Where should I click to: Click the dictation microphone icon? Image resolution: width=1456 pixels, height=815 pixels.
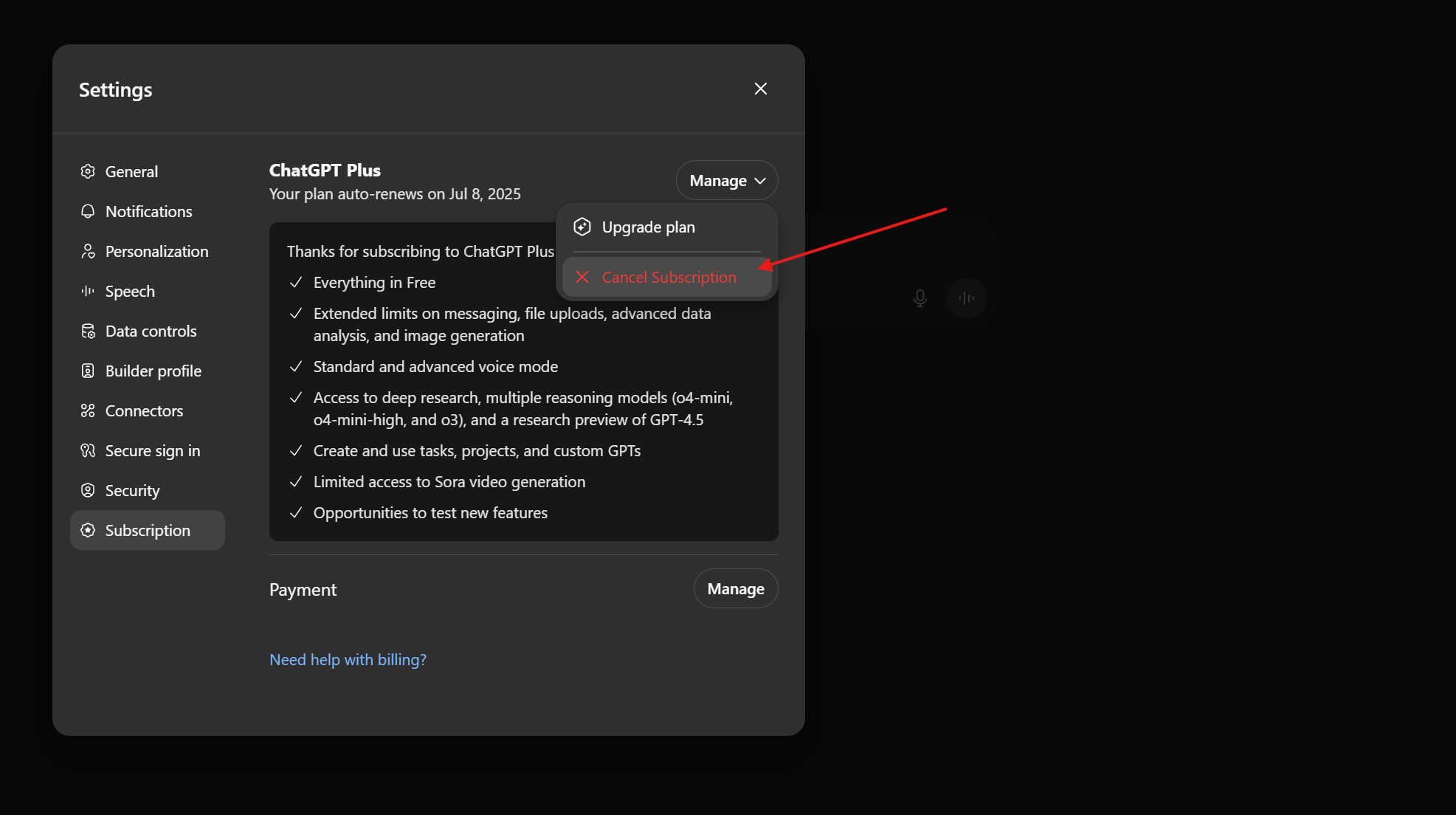tap(920, 298)
